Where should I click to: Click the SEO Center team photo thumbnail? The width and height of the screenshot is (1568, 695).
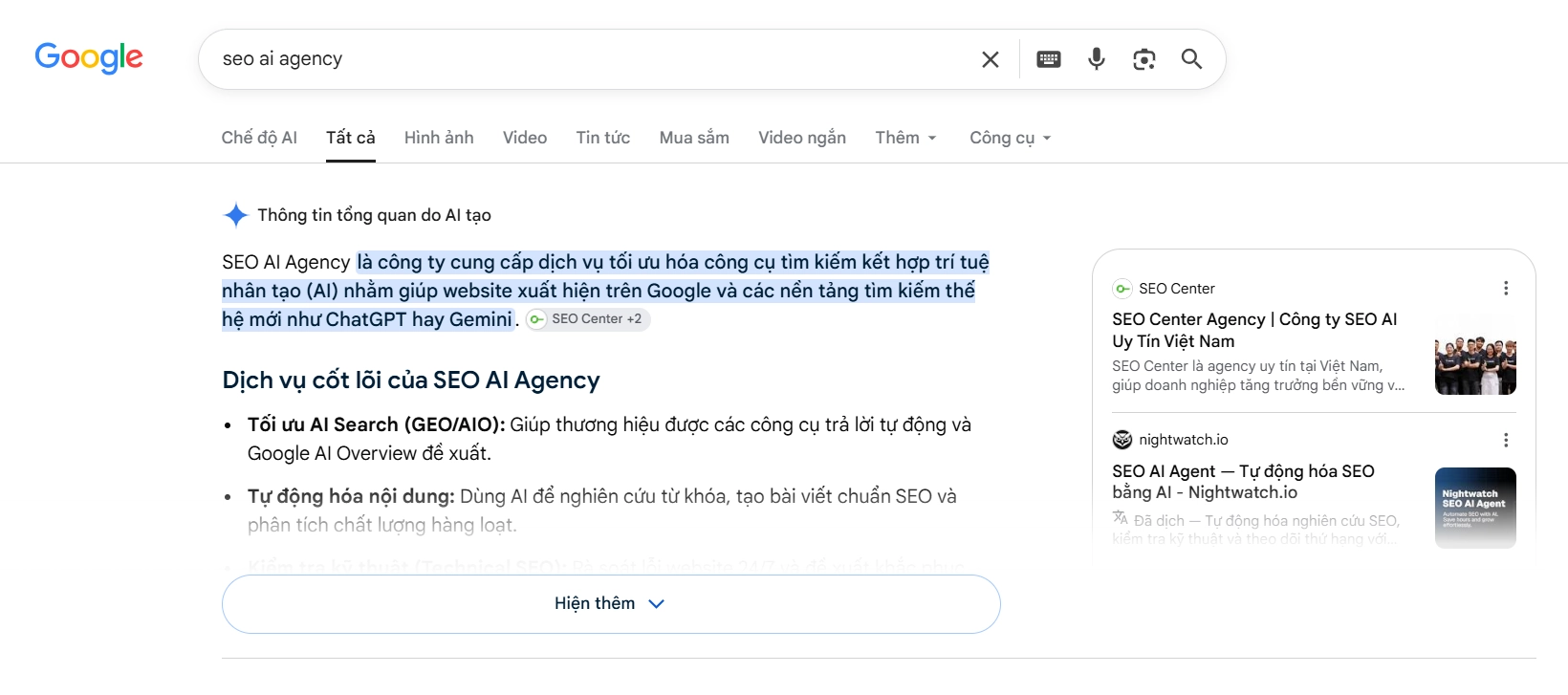coord(1475,354)
